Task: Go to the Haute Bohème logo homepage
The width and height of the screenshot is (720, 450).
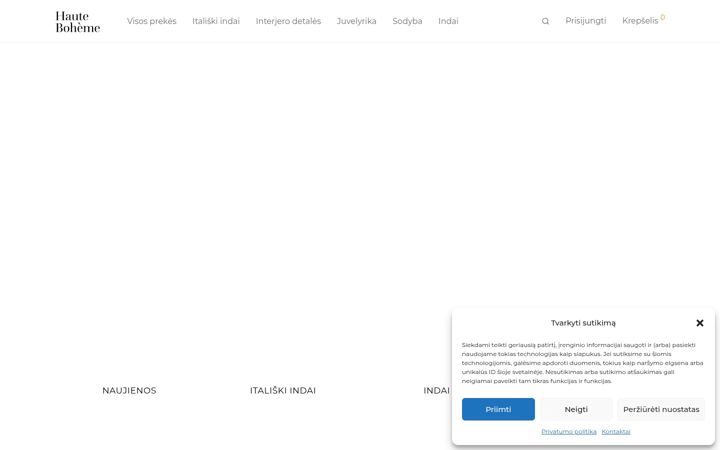Action: [78, 22]
